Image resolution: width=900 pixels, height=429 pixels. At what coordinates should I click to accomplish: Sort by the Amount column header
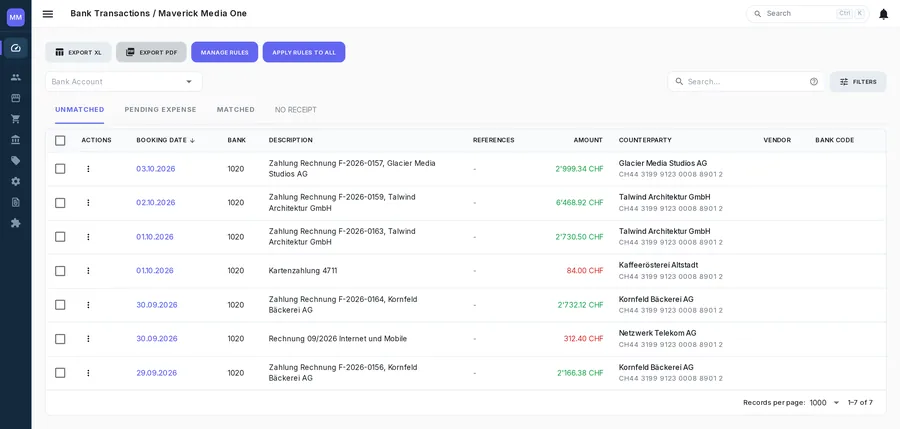[588, 140]
